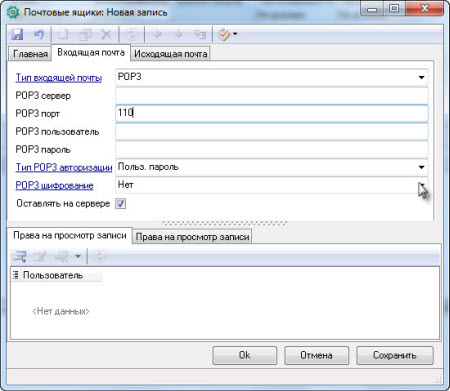
Task: Open dropdown arrow beside checklist toolbar icon
Action: coord(235,34)
